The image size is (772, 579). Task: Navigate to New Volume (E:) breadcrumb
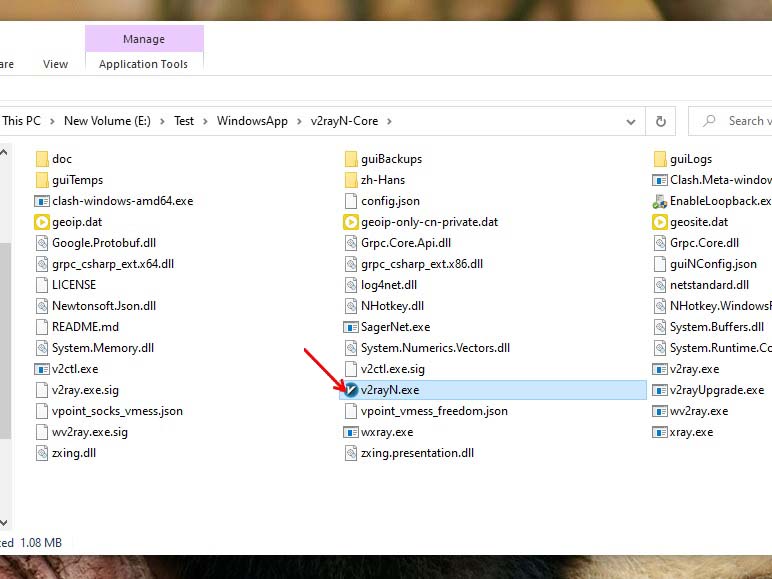click(107, 121)
